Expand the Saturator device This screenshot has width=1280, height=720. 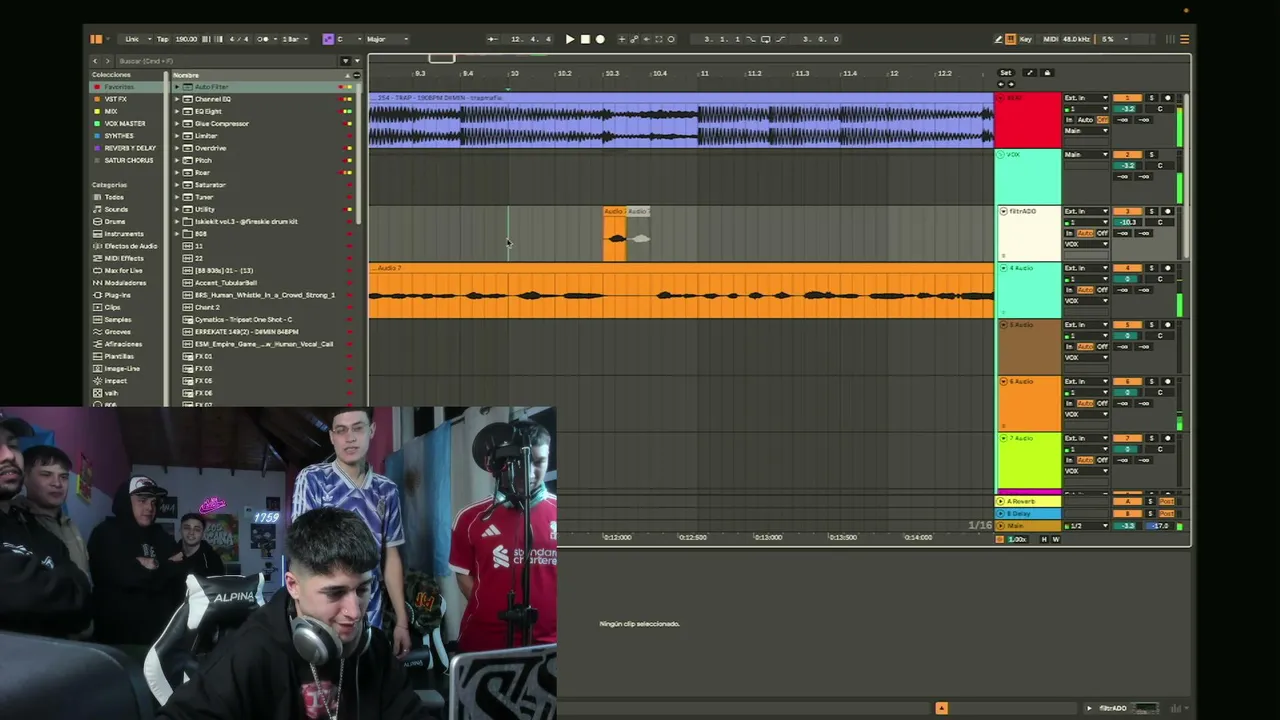(177, 185)
